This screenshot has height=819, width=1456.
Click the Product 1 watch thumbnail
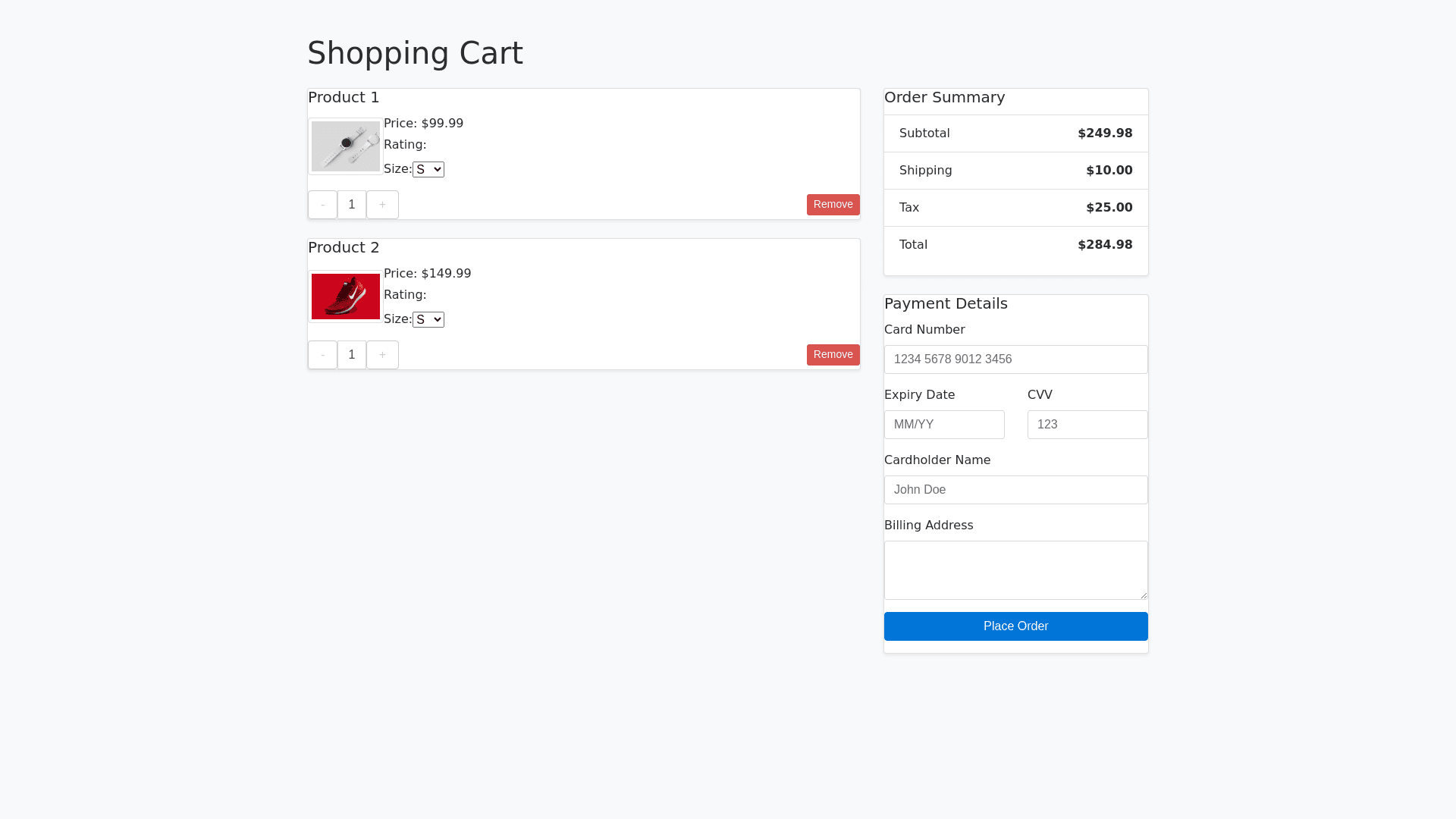pyautogui.click(x=346, y=146)
